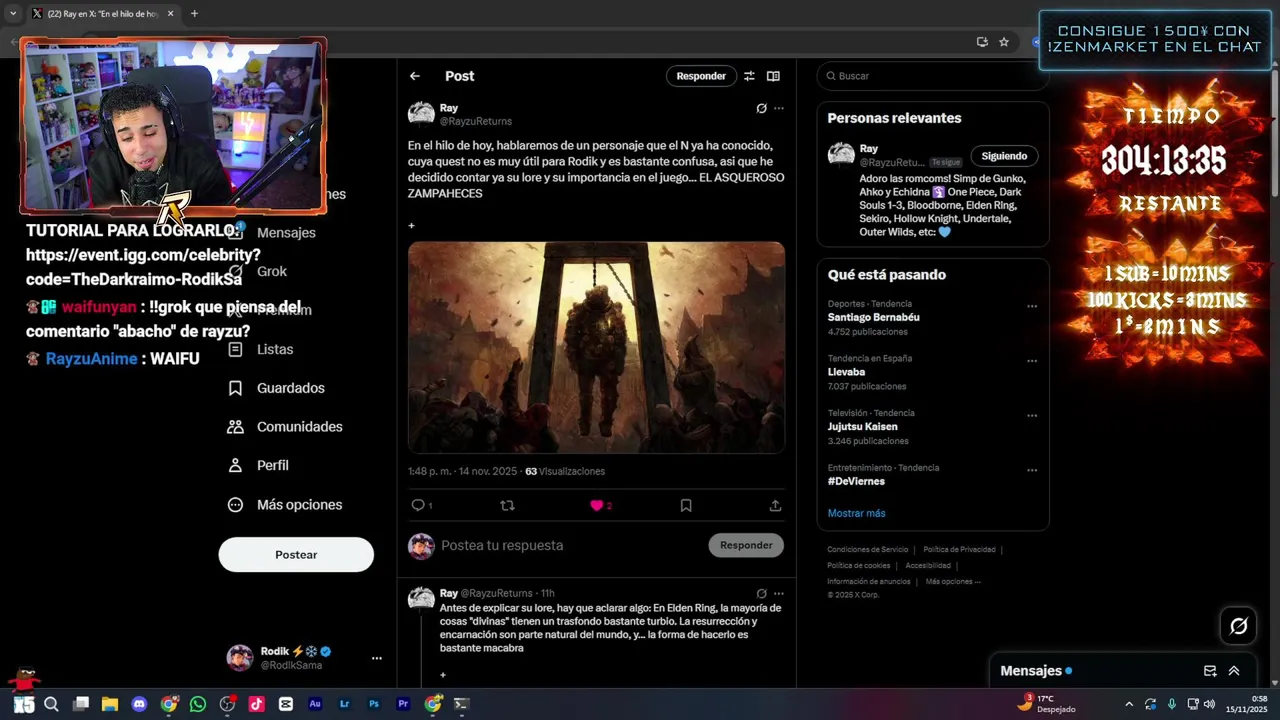This screenshot has width=1280, height=720.
Task: Bookmark page with the star icon
Action: click(x=1004, y=42)
